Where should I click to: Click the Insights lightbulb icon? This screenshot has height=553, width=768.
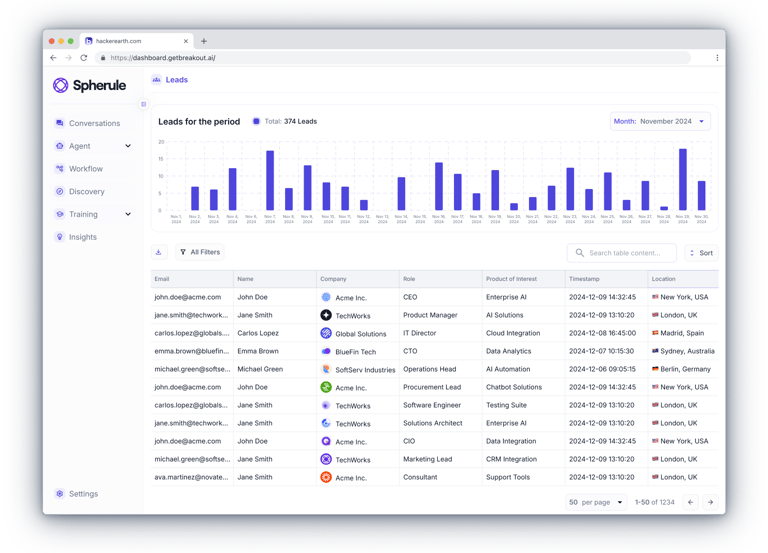[x=60, y=237]
